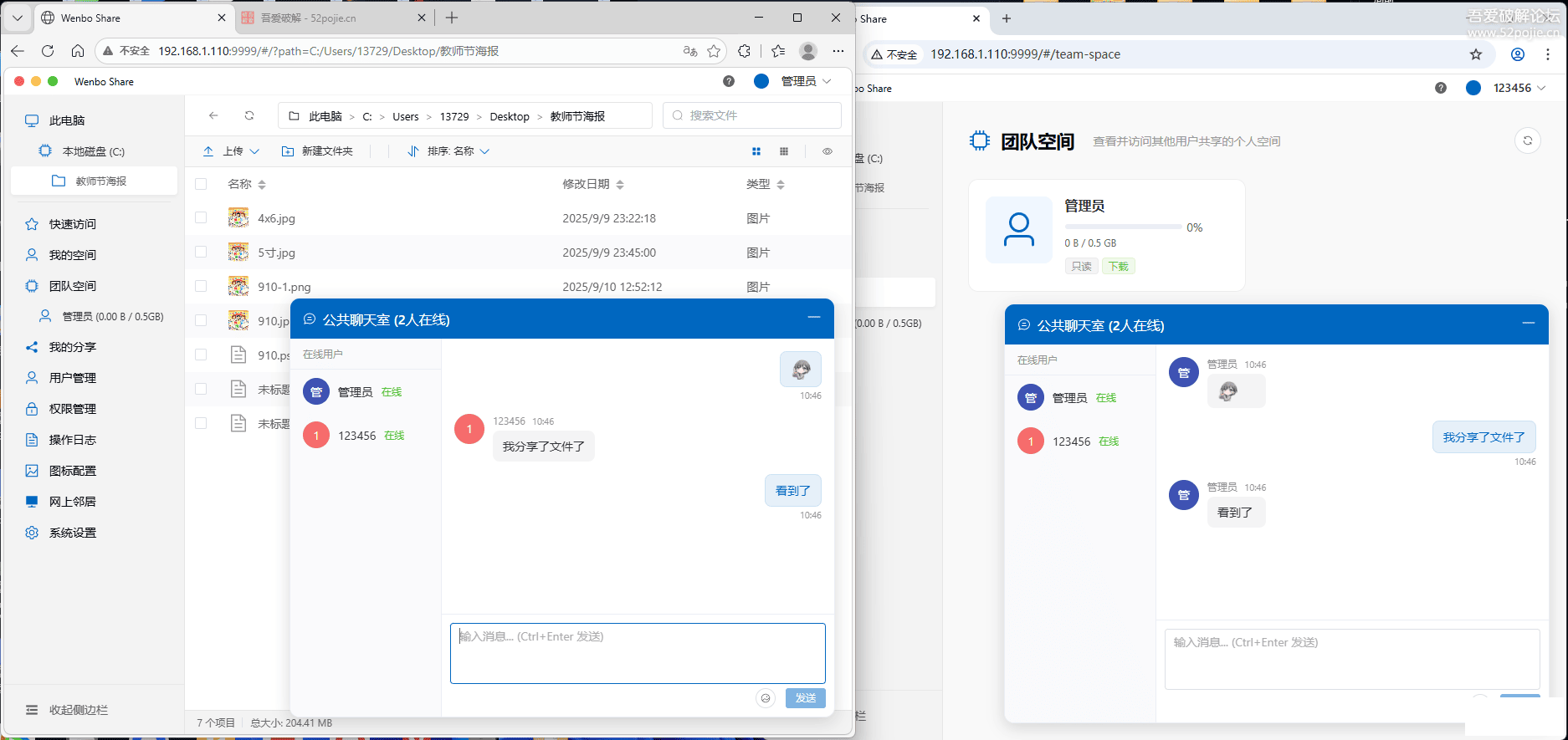Refresh the team space list
Viewport: 1568px width, 740px height.
[1527, 140]
